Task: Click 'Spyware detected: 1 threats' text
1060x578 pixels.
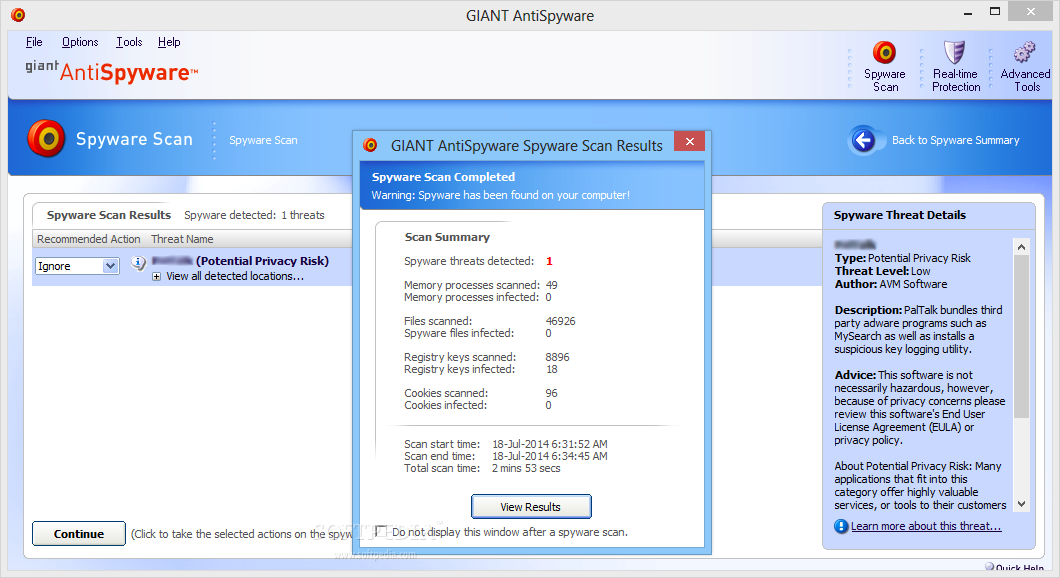Action: pos(254,215)
